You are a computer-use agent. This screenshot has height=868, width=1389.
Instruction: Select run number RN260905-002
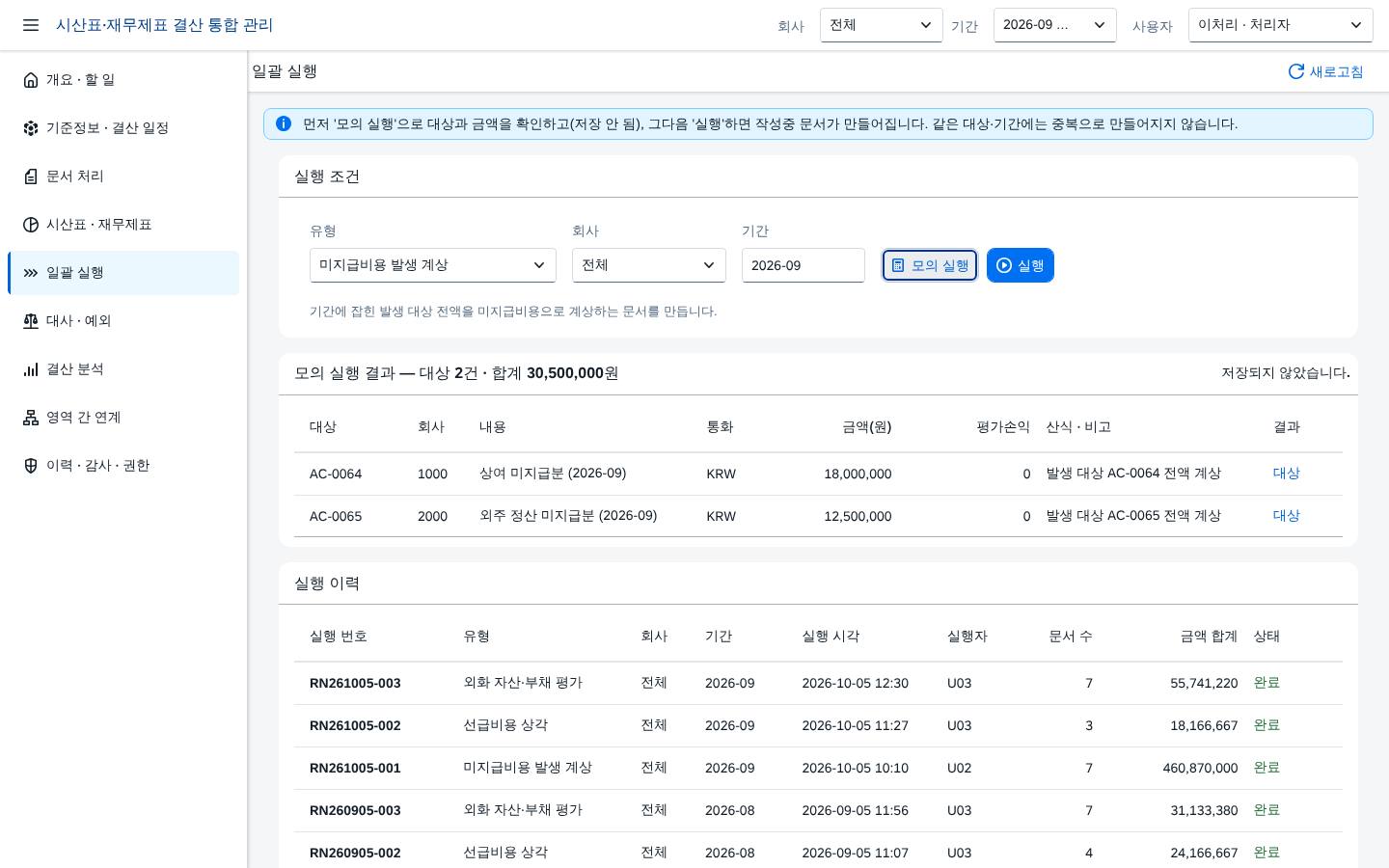click(355, 853)
